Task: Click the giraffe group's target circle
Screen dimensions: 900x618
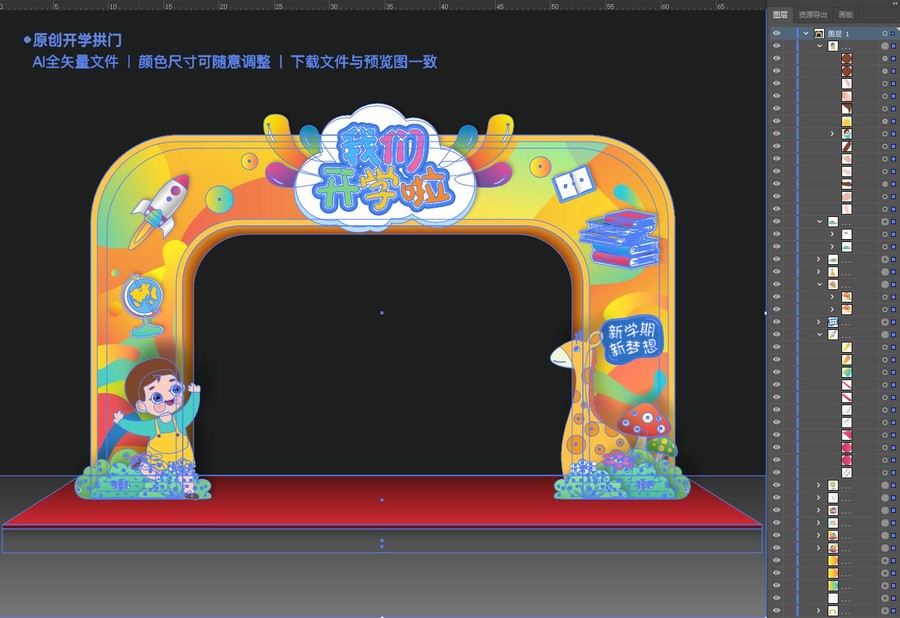Action: point(885,271)
